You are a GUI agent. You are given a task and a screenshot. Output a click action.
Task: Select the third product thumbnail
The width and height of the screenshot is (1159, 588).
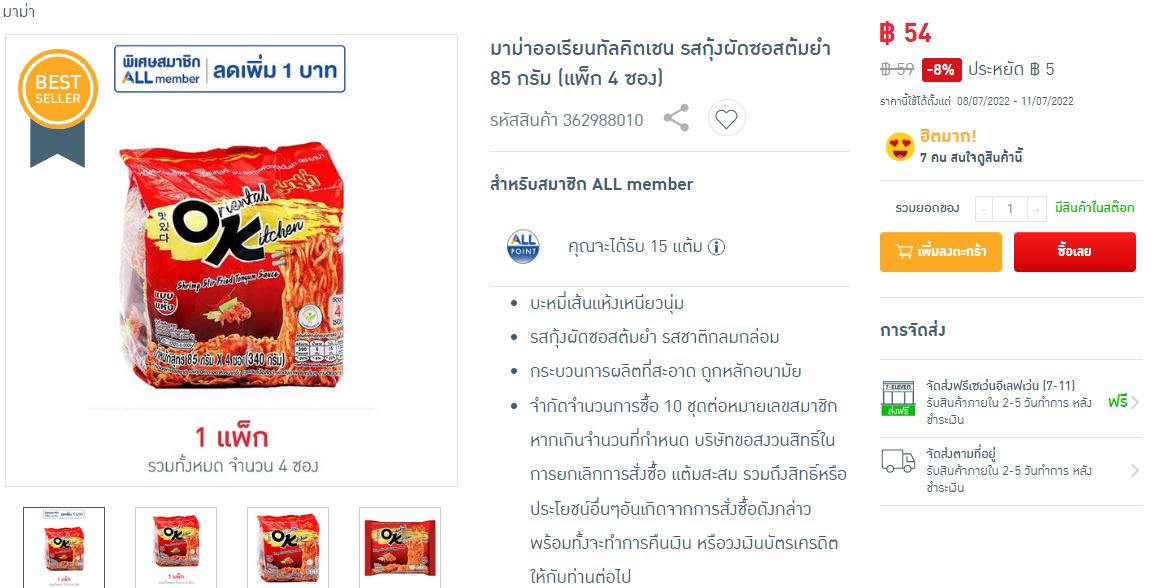tap(288, 547)
